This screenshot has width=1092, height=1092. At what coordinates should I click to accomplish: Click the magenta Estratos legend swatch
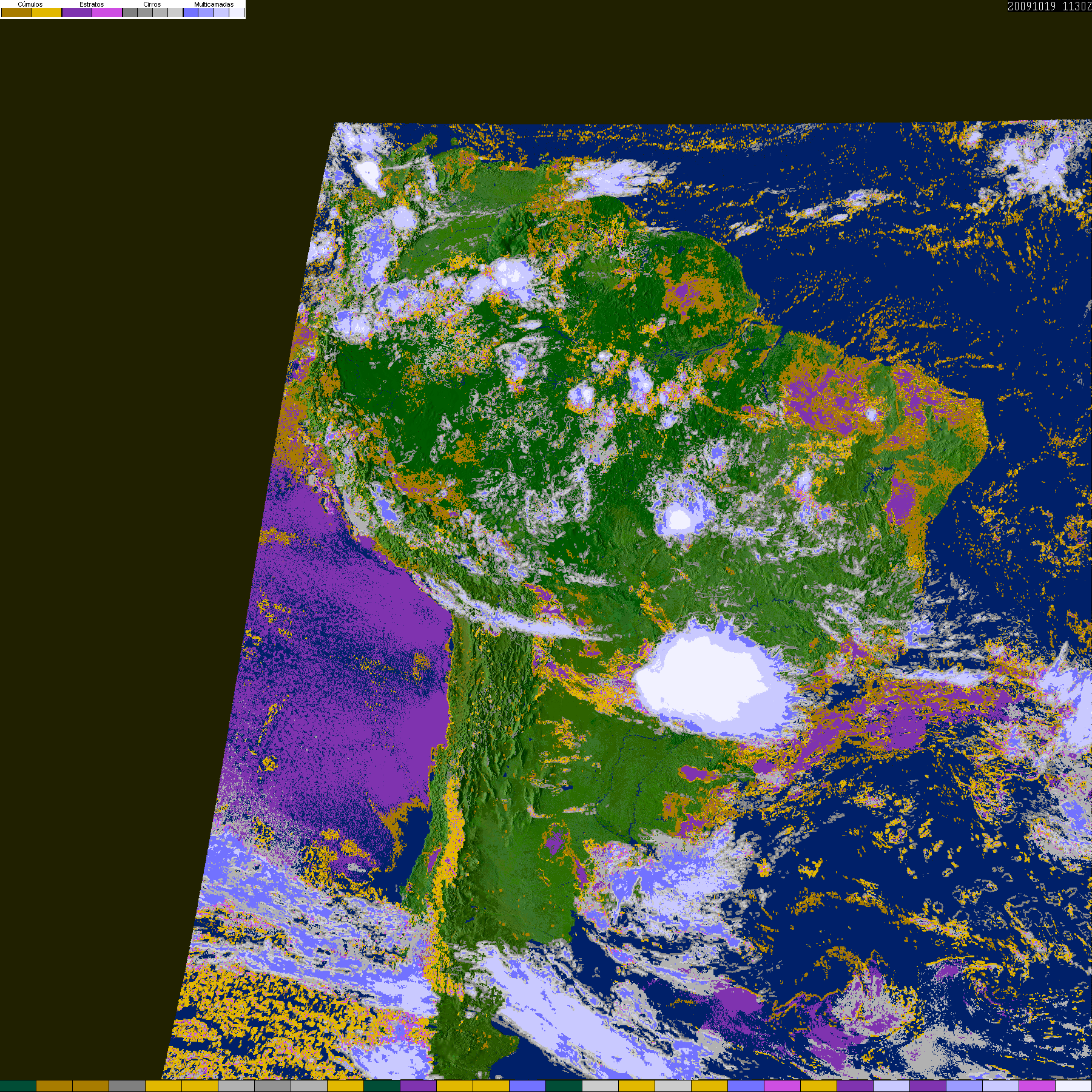[x=107, y=12]
